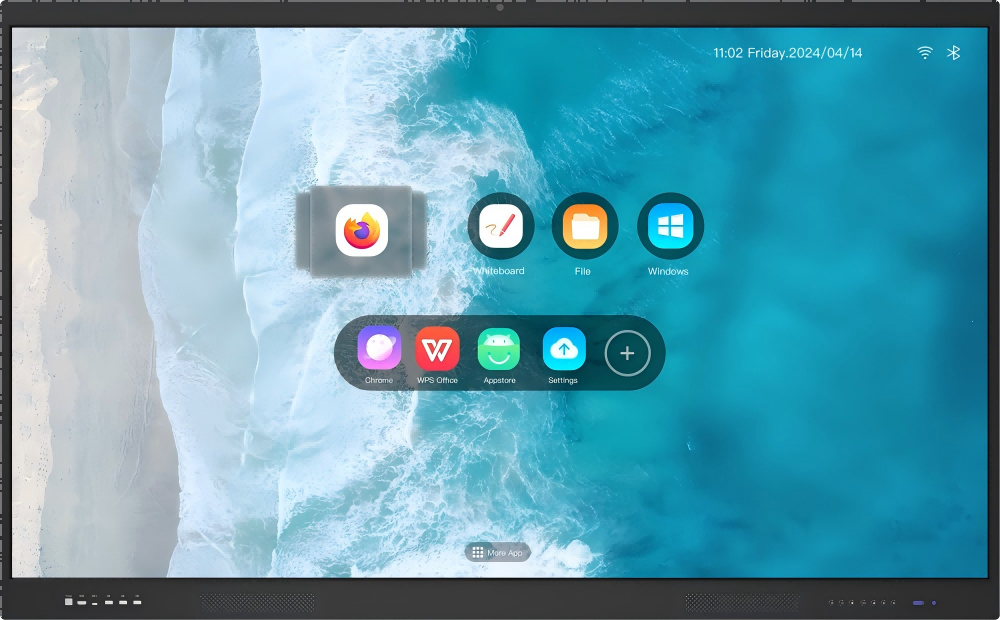Open the purple Chrome app icon
The height and width of the screenshot is (620, 1000).
379,349
